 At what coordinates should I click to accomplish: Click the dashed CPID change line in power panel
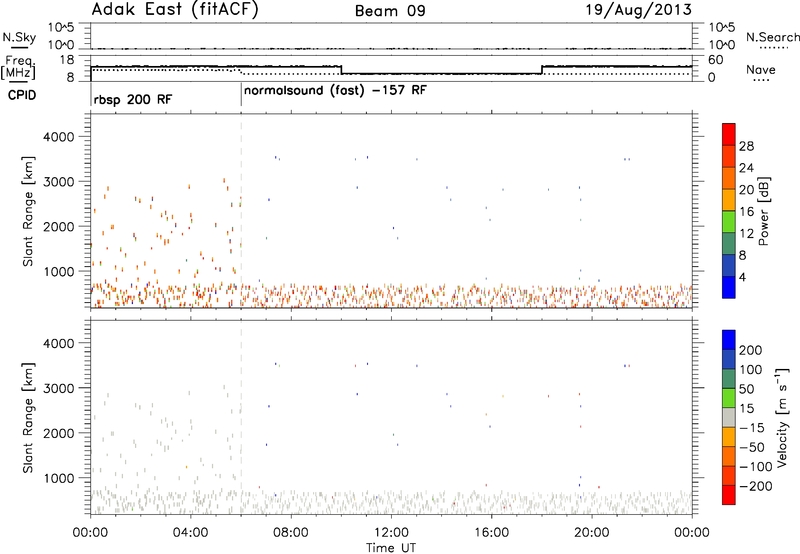tap(241, 211)
